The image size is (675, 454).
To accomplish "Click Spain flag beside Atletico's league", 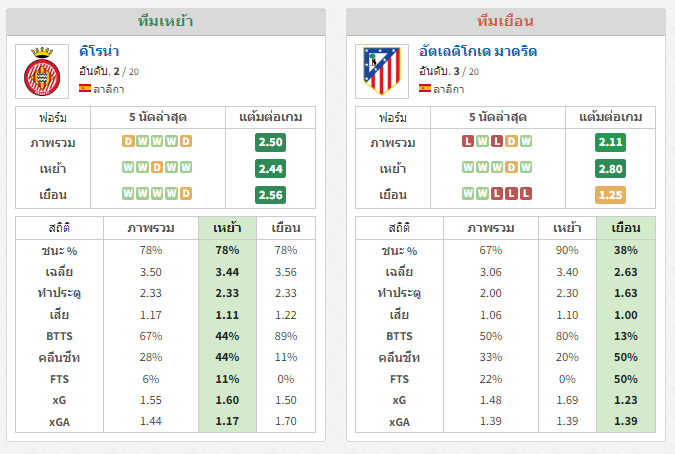I will [425, 88].
